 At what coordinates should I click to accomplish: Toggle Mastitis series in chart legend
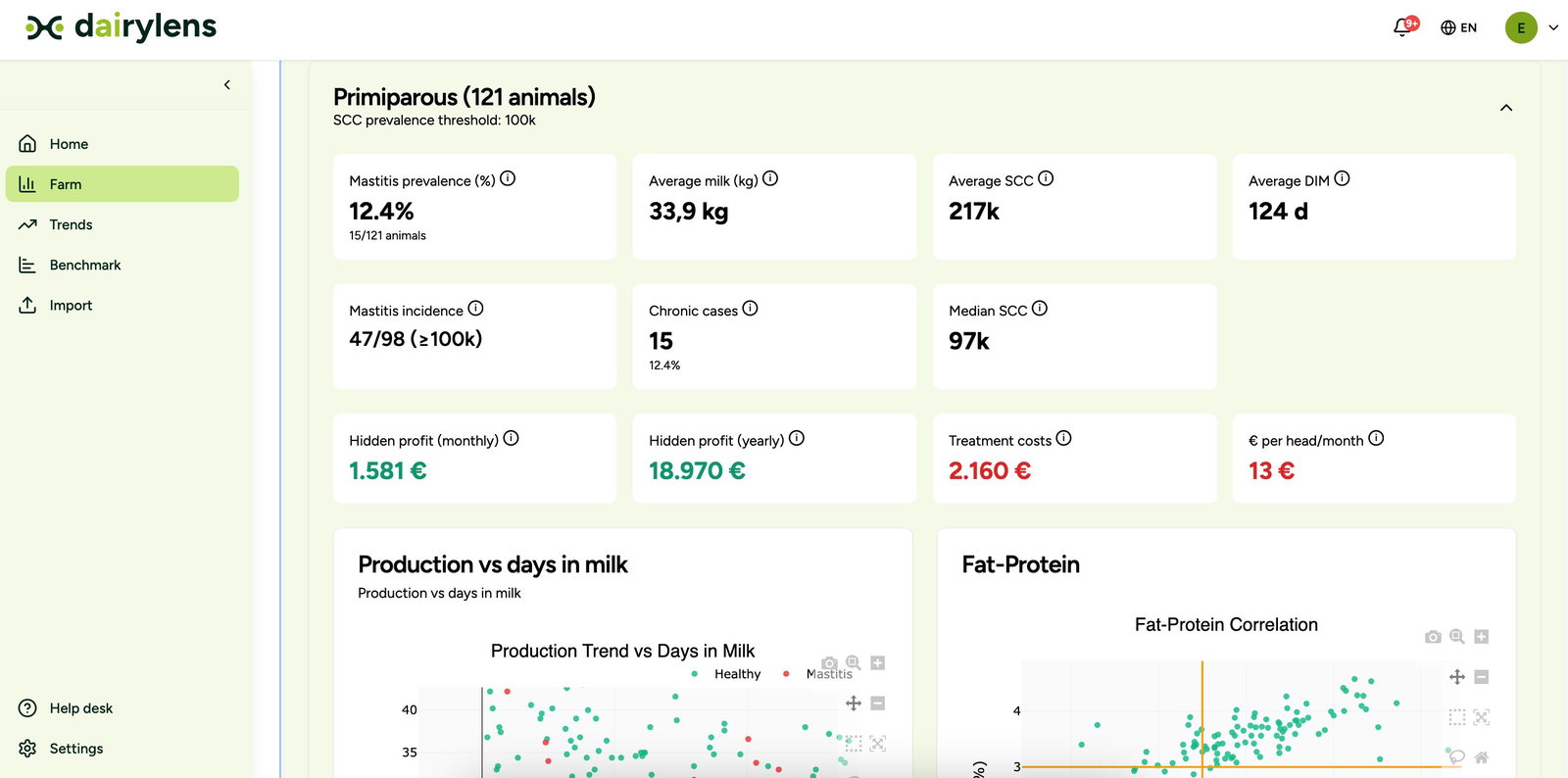click(818, 674)
